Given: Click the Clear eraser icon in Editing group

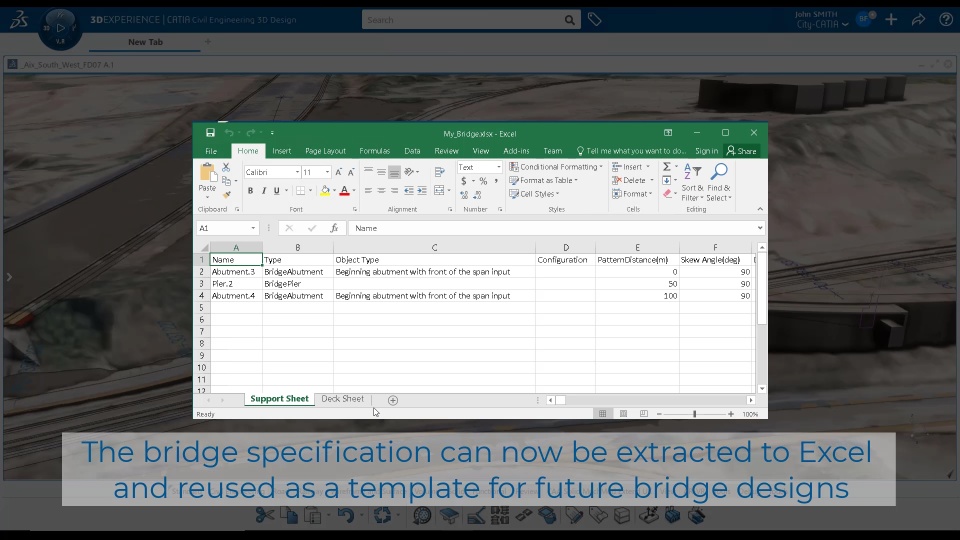Looking at the screenshot, I should (x=667, y=193).
